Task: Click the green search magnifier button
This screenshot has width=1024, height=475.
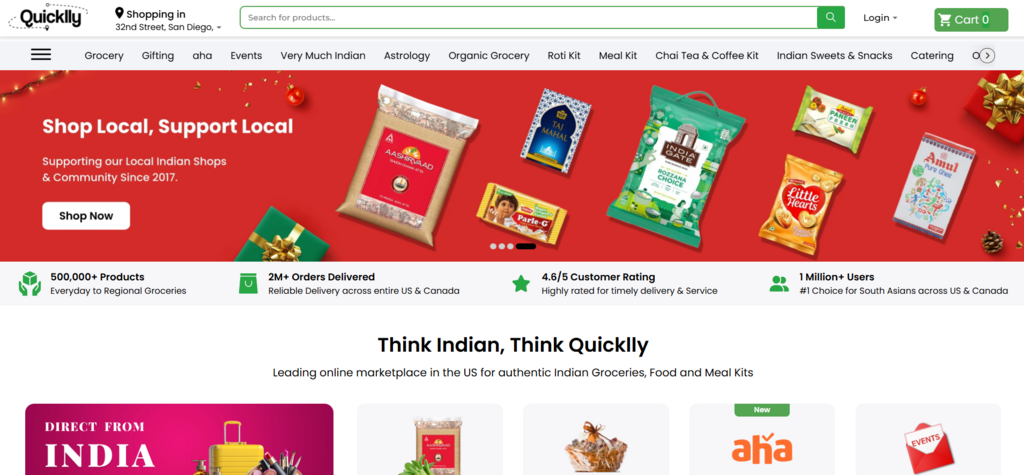Action: click(831, 18)
